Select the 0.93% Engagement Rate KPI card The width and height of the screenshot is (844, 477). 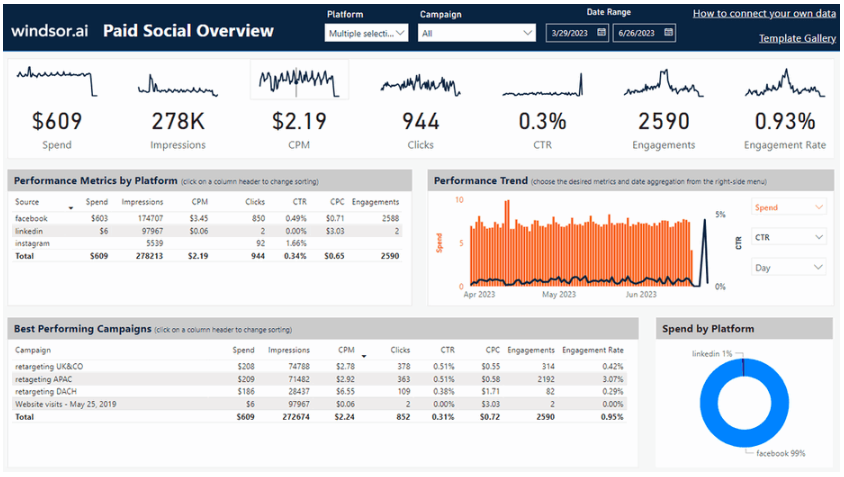tap(785, 129)
